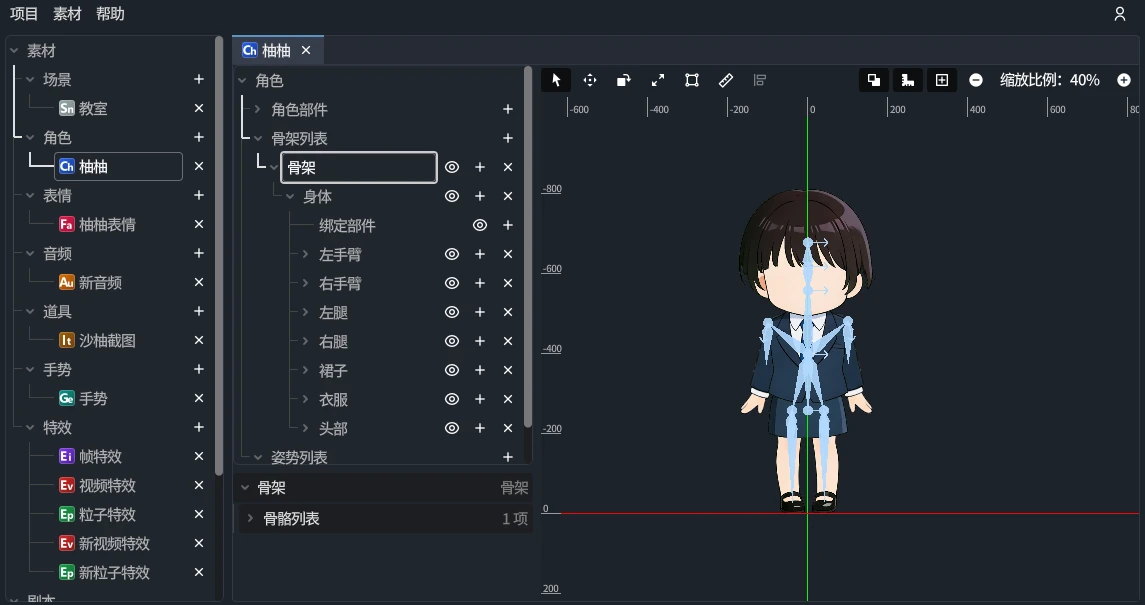Hide the 裙子 bone
1145x605 pixels.
pyautogui.click(x=452, y=370)
